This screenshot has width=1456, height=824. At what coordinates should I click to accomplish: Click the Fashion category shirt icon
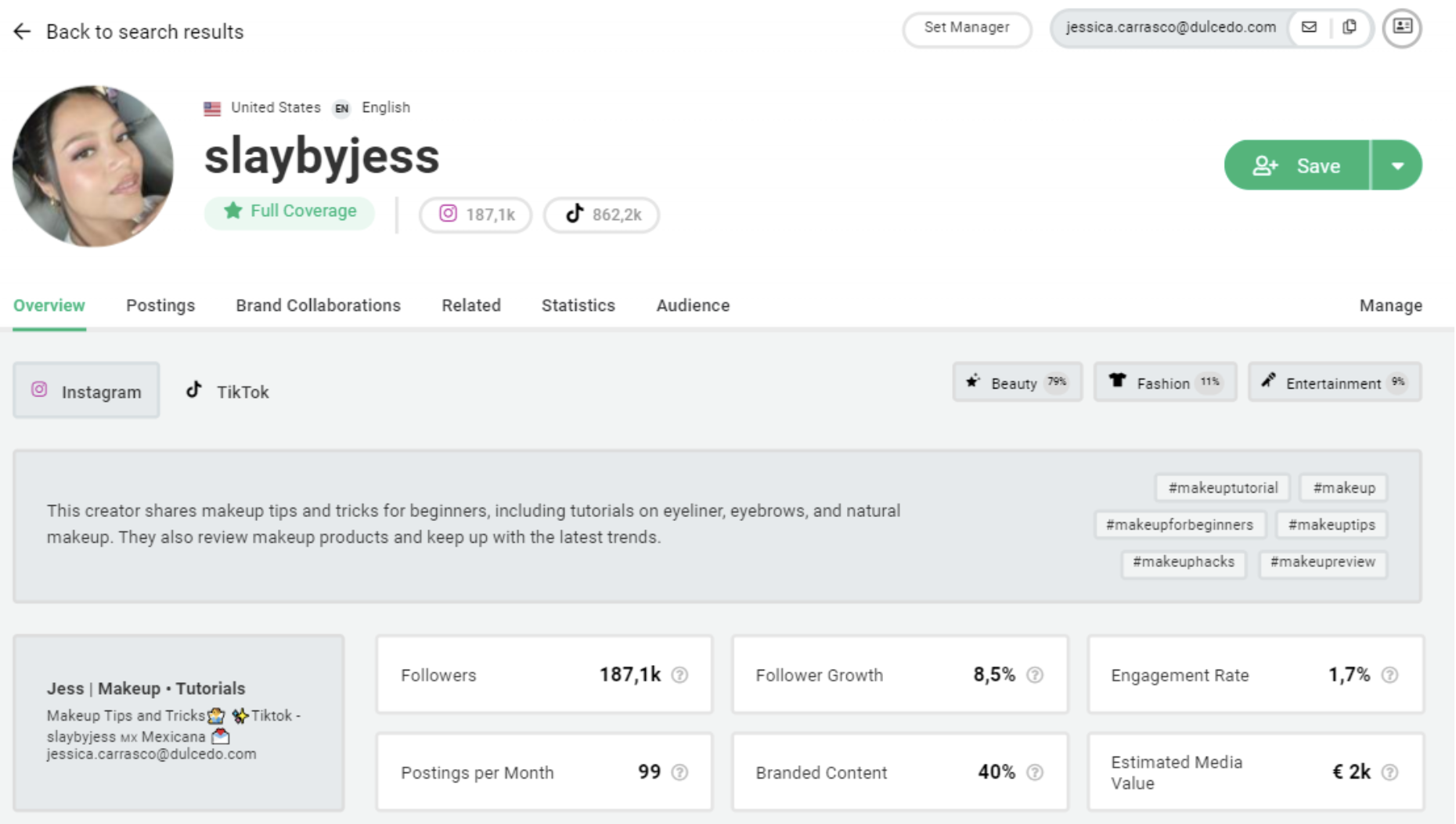(1117, 382)
